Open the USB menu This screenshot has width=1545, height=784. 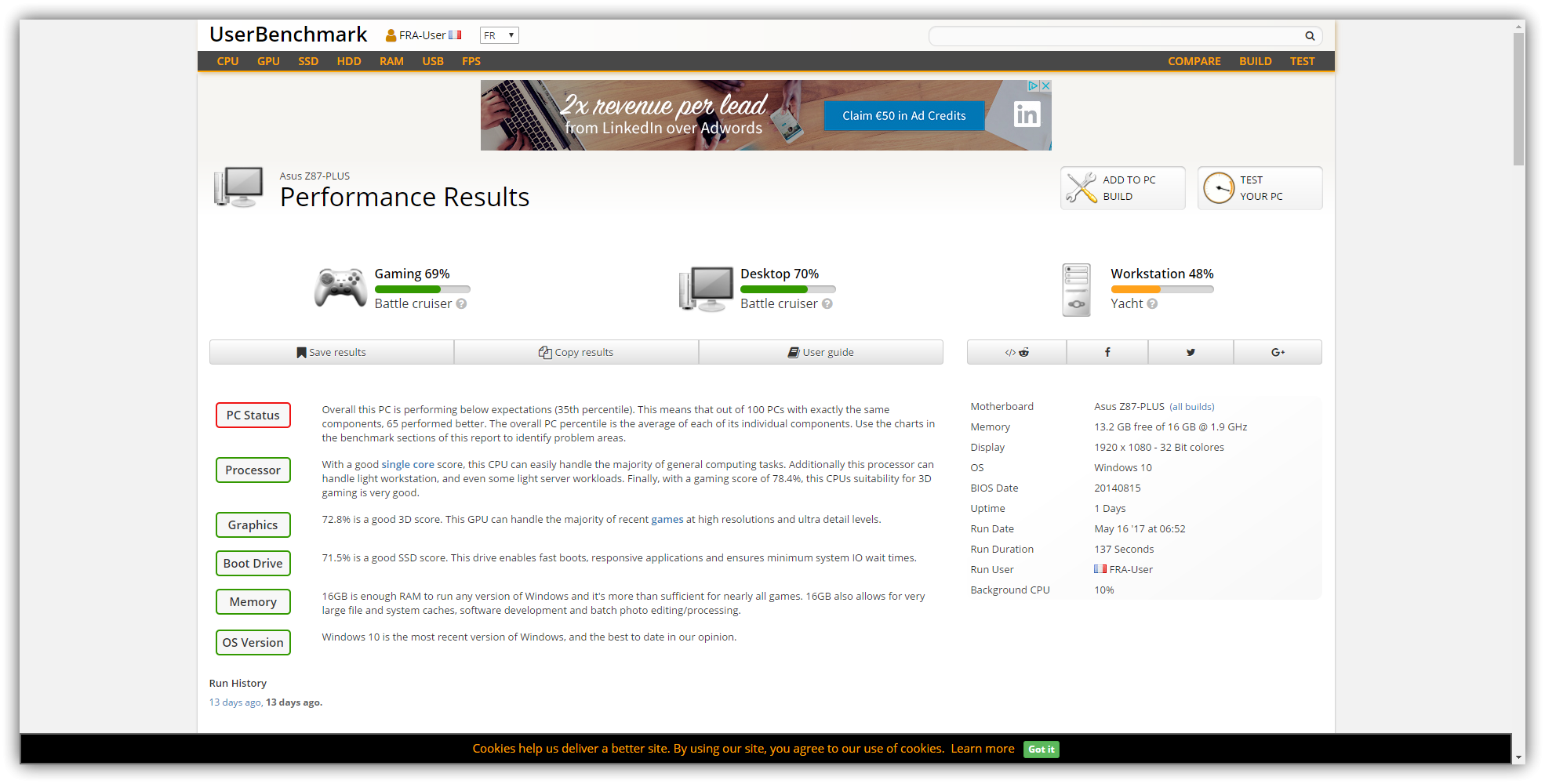click(x=433, y=61)
